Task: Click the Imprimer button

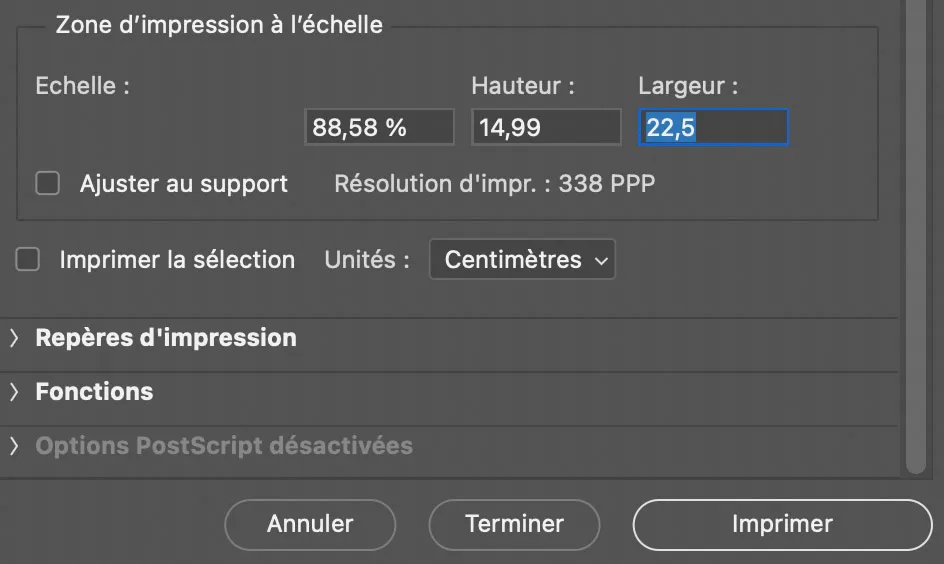Action: pyautogui.click(x=782, y=524)
